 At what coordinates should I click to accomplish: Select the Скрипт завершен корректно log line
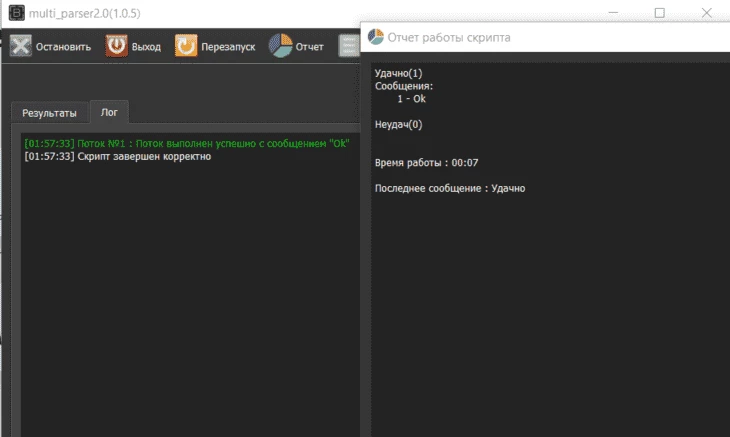118,156
